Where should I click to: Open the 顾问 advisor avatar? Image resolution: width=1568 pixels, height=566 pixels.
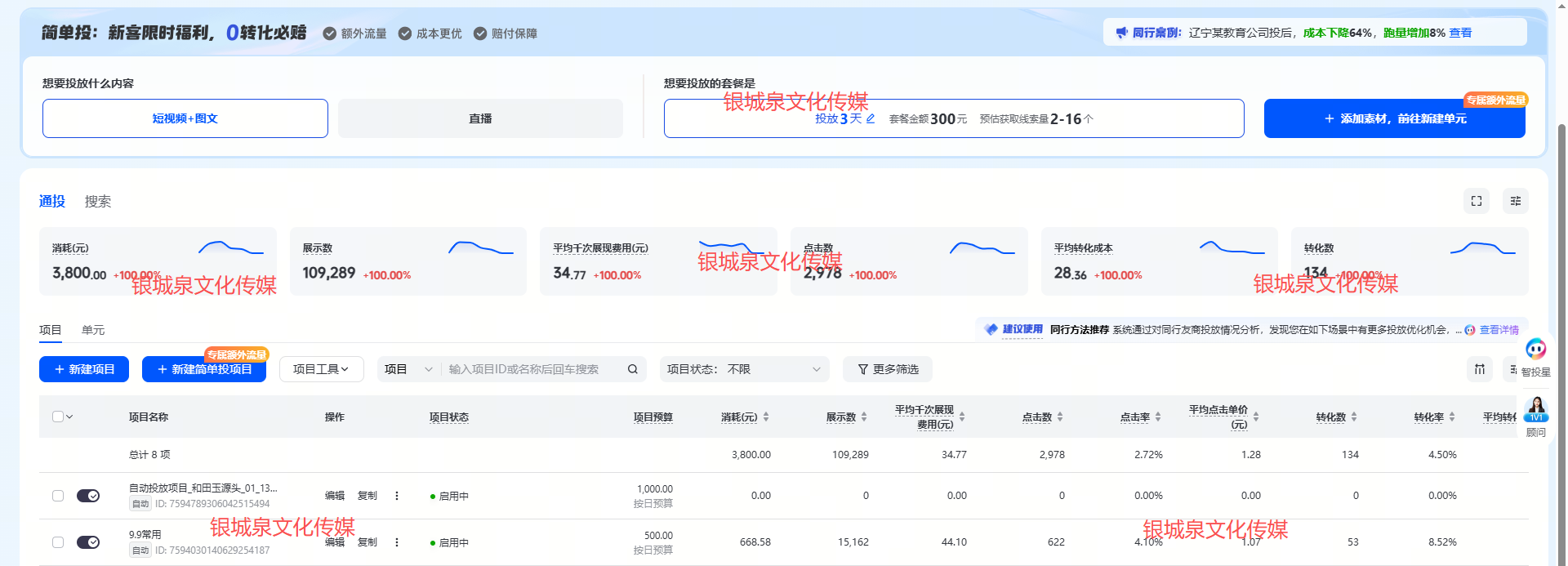pyautogui.click(x=1536, y=409)
